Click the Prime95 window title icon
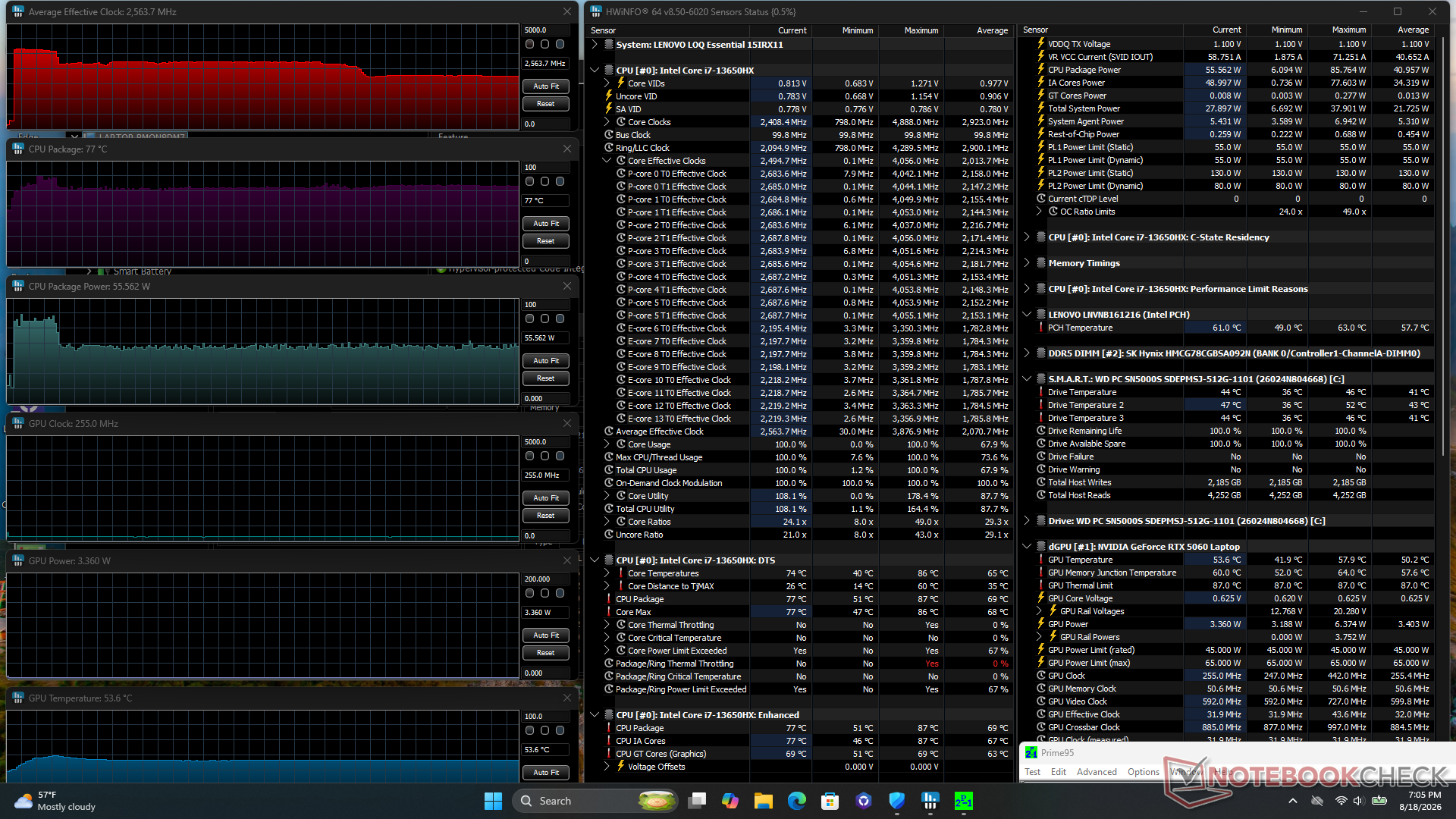 tap(1031, 752)
